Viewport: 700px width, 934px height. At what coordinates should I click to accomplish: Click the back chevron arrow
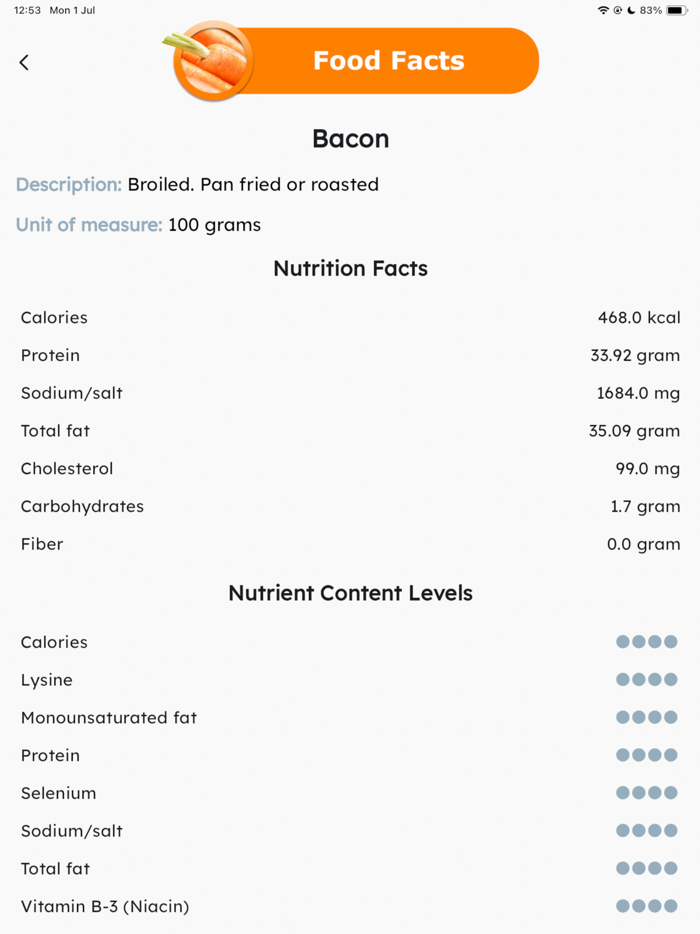(x=23, y=62)
